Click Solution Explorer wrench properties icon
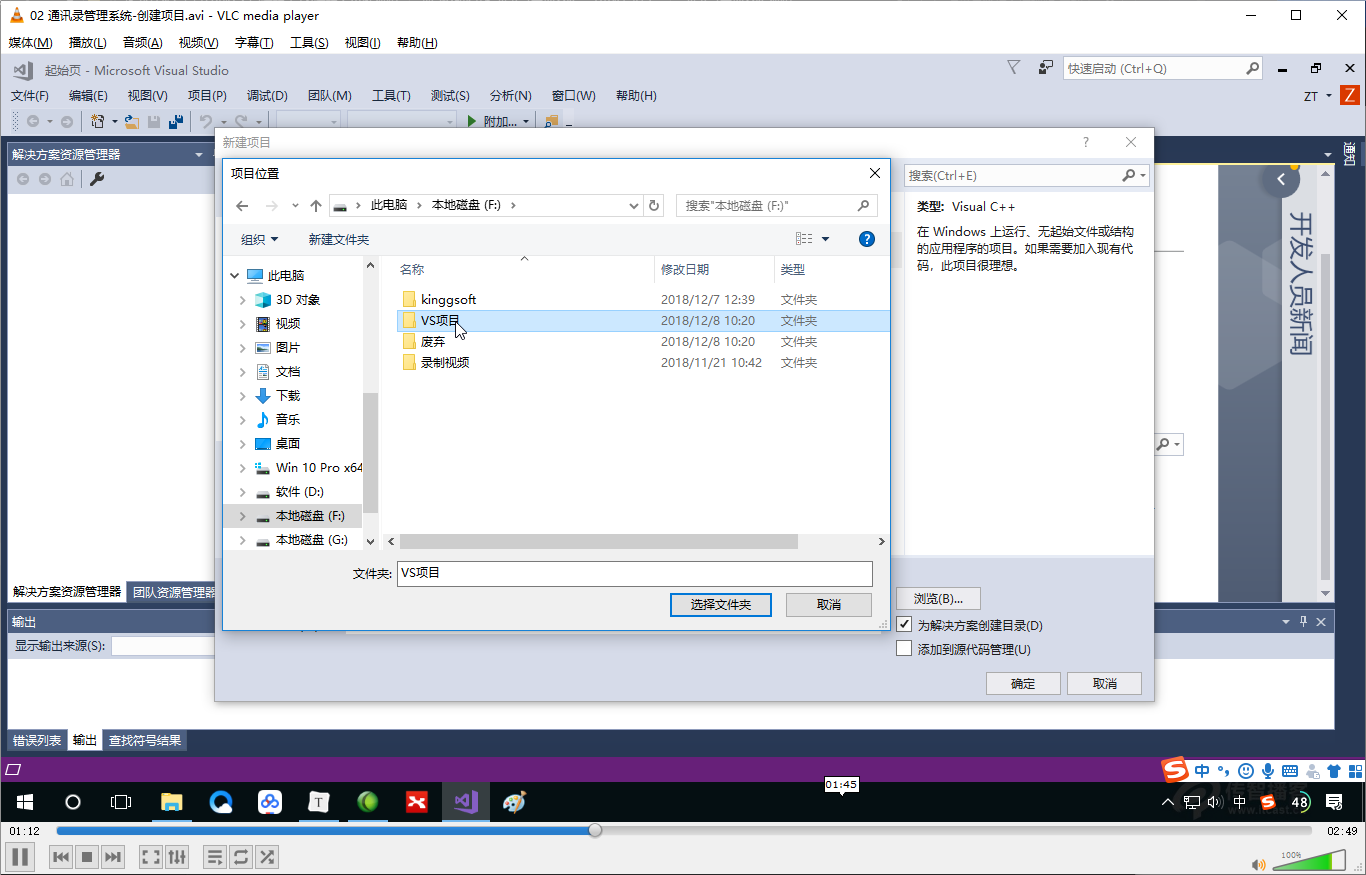 click(x=97, y=179)
